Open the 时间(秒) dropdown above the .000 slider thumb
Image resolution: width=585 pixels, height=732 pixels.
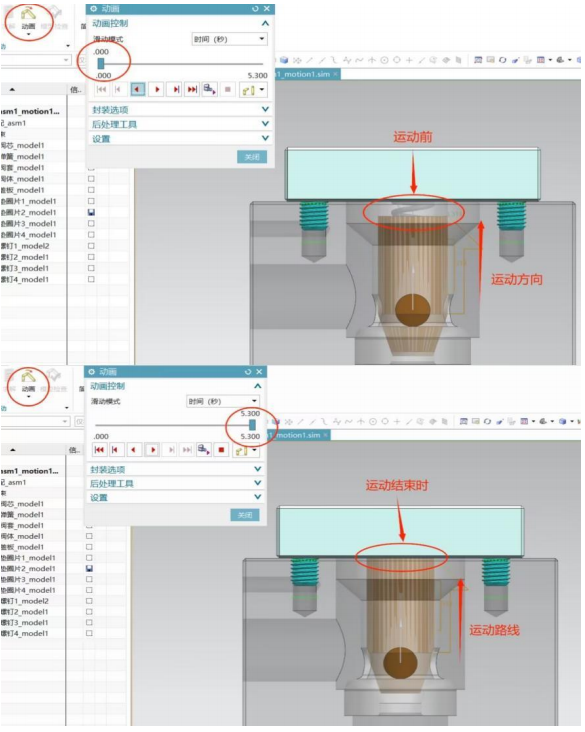click(x=229, y=39)
